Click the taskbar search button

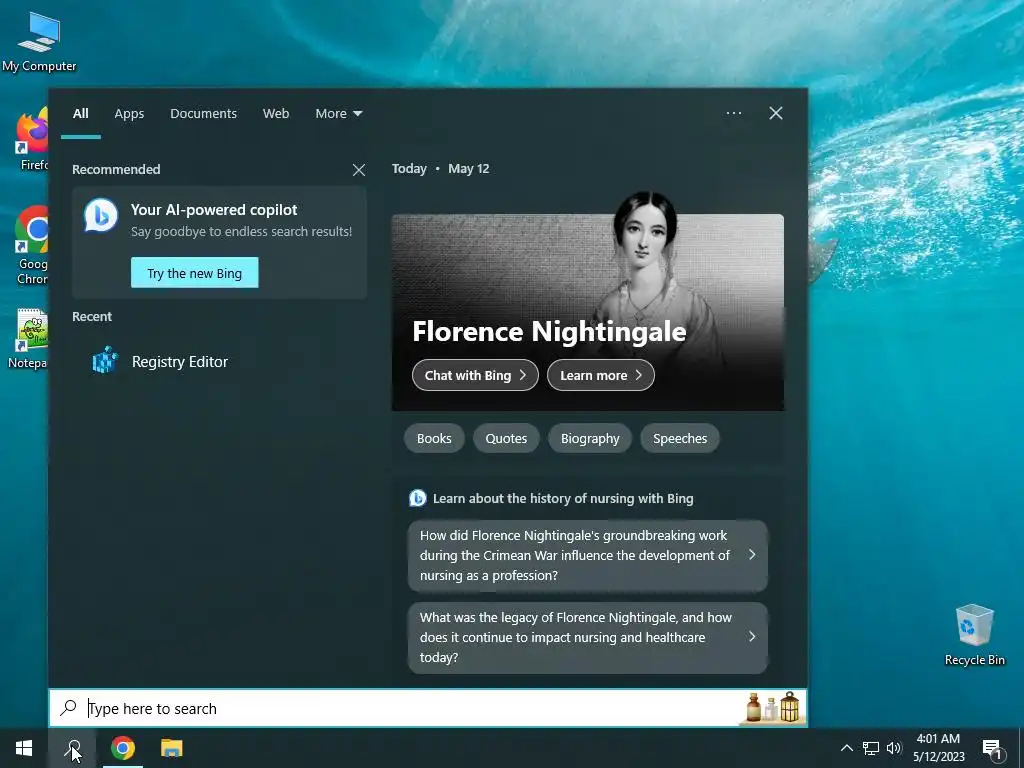click(72, 748)
